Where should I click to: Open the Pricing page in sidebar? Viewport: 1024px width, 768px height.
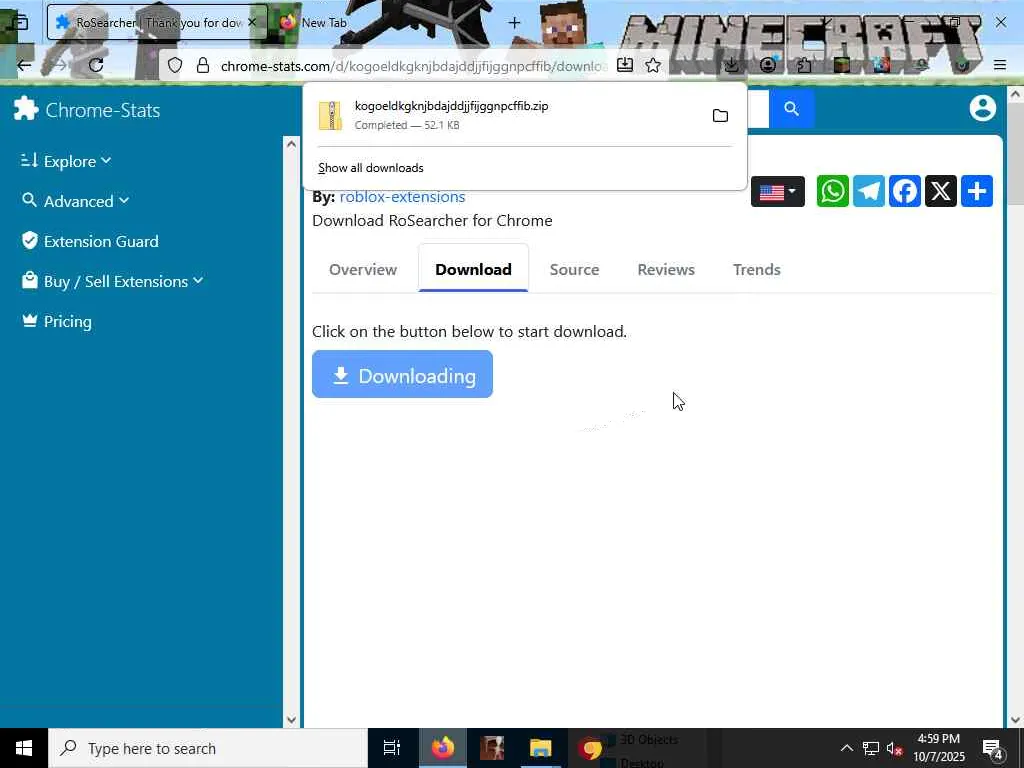point(57,321)
